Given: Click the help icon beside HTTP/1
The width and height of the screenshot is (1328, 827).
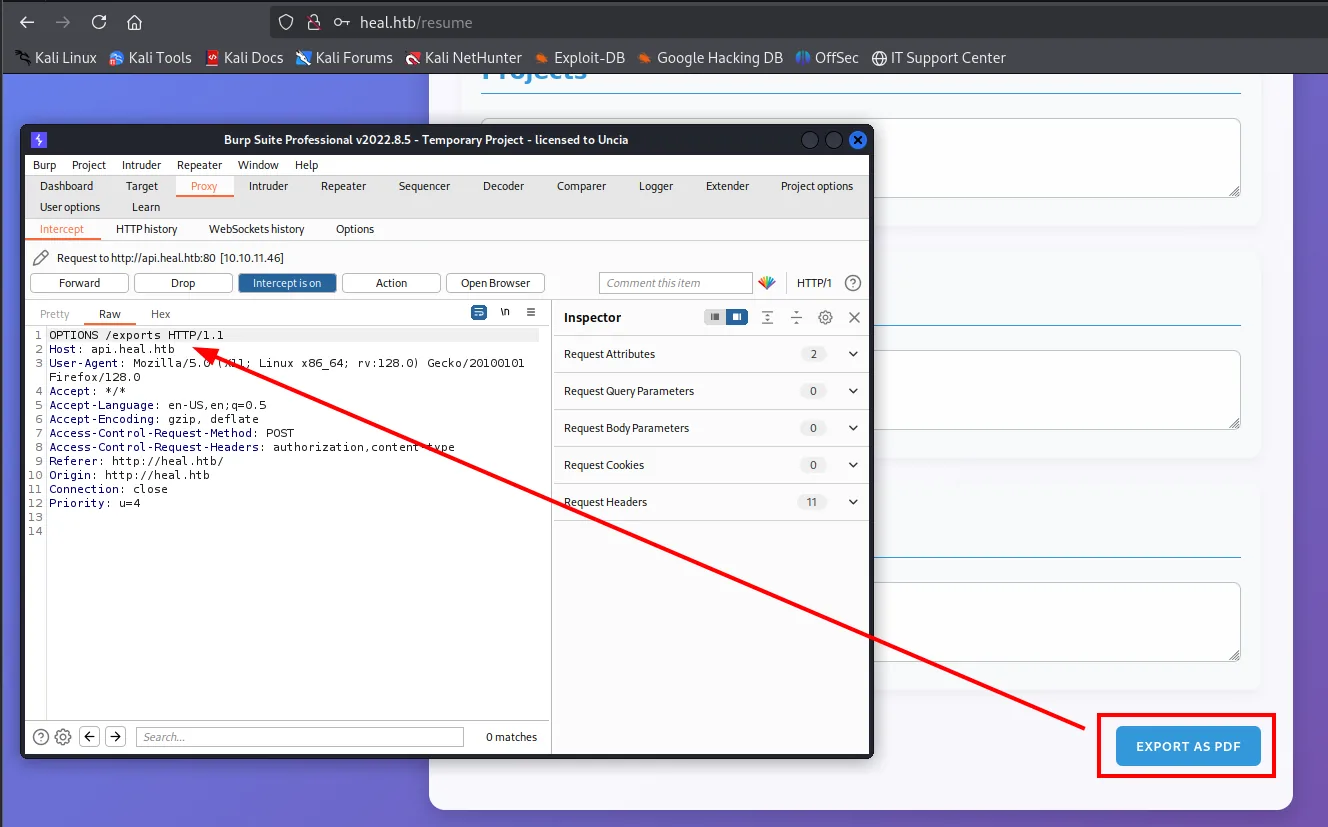Looking at the screenshot, I should tap(853, 283).
